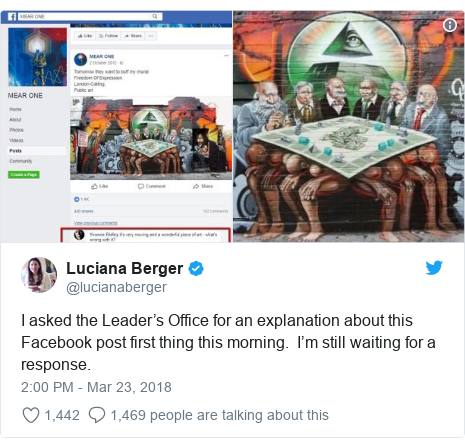Click the speech bubble reply icon

(97, 415)
